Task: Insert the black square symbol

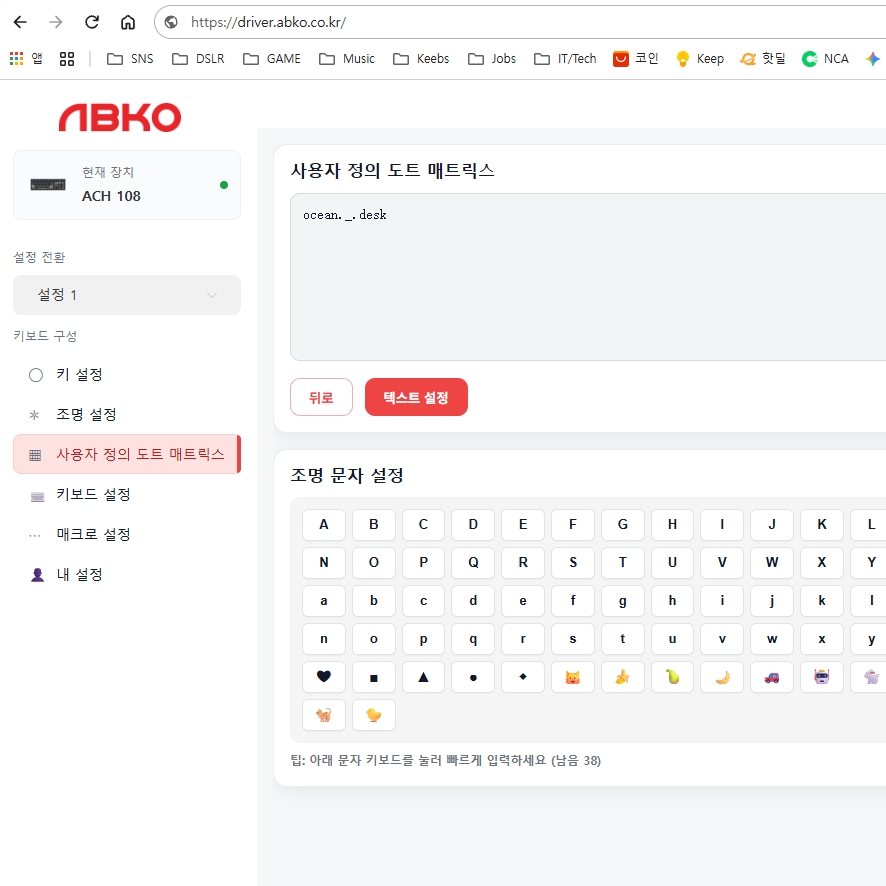Action: pyautogui.click(x=373, y=676)
